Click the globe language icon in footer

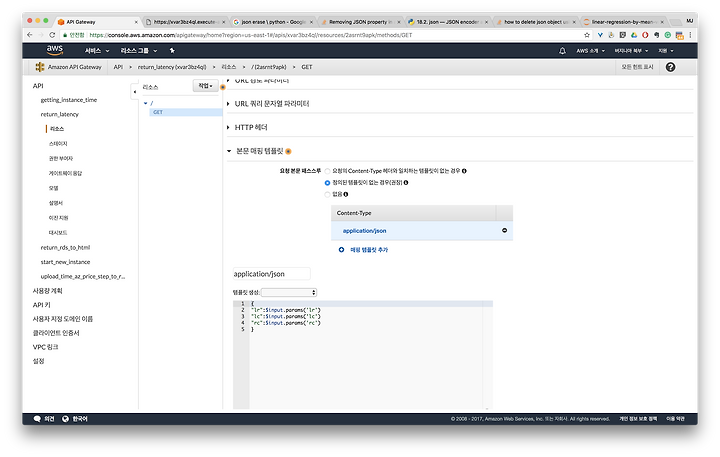(x=65, y=419)
